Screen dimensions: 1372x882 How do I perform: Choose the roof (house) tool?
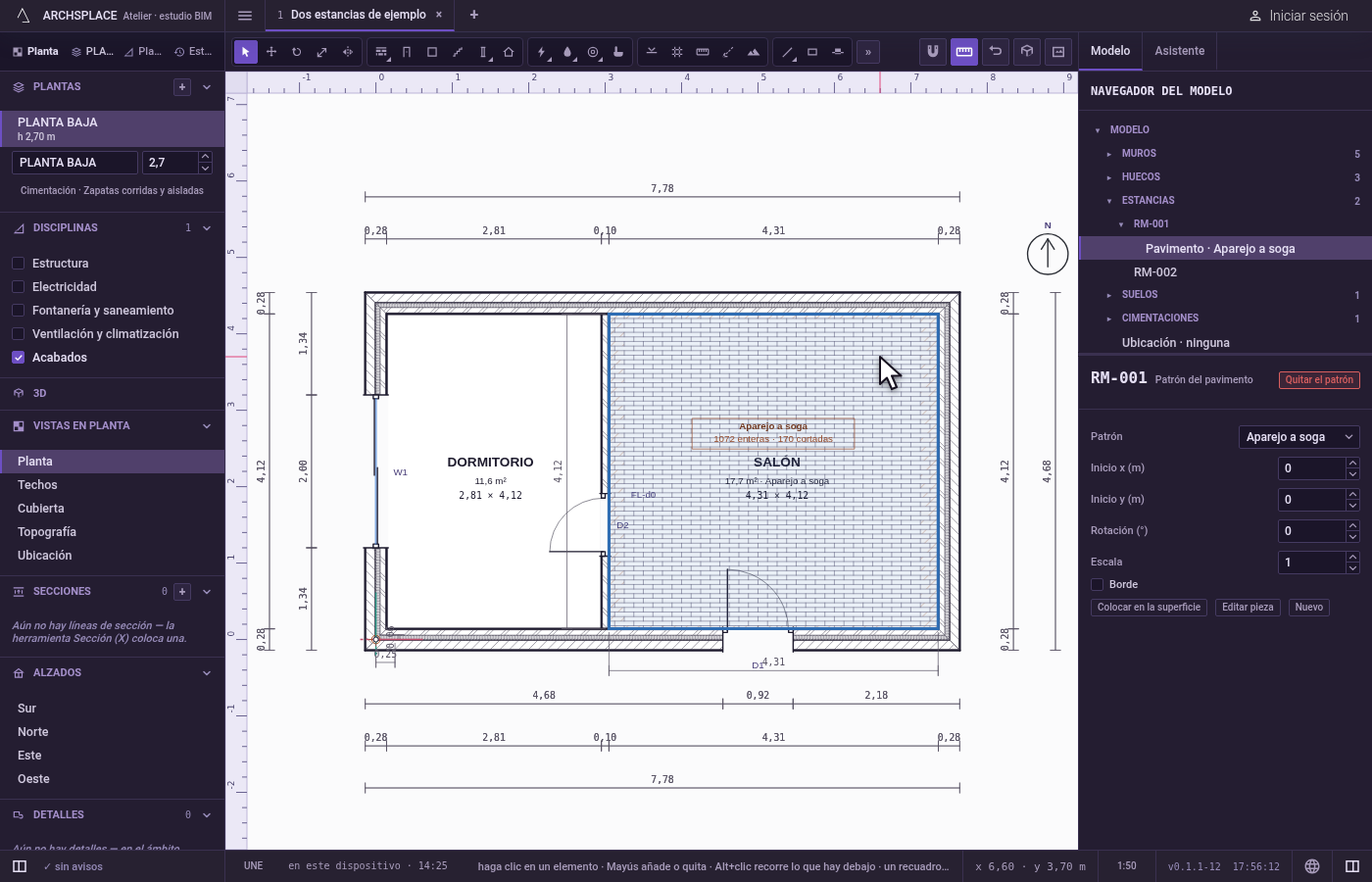coord(509,52)
